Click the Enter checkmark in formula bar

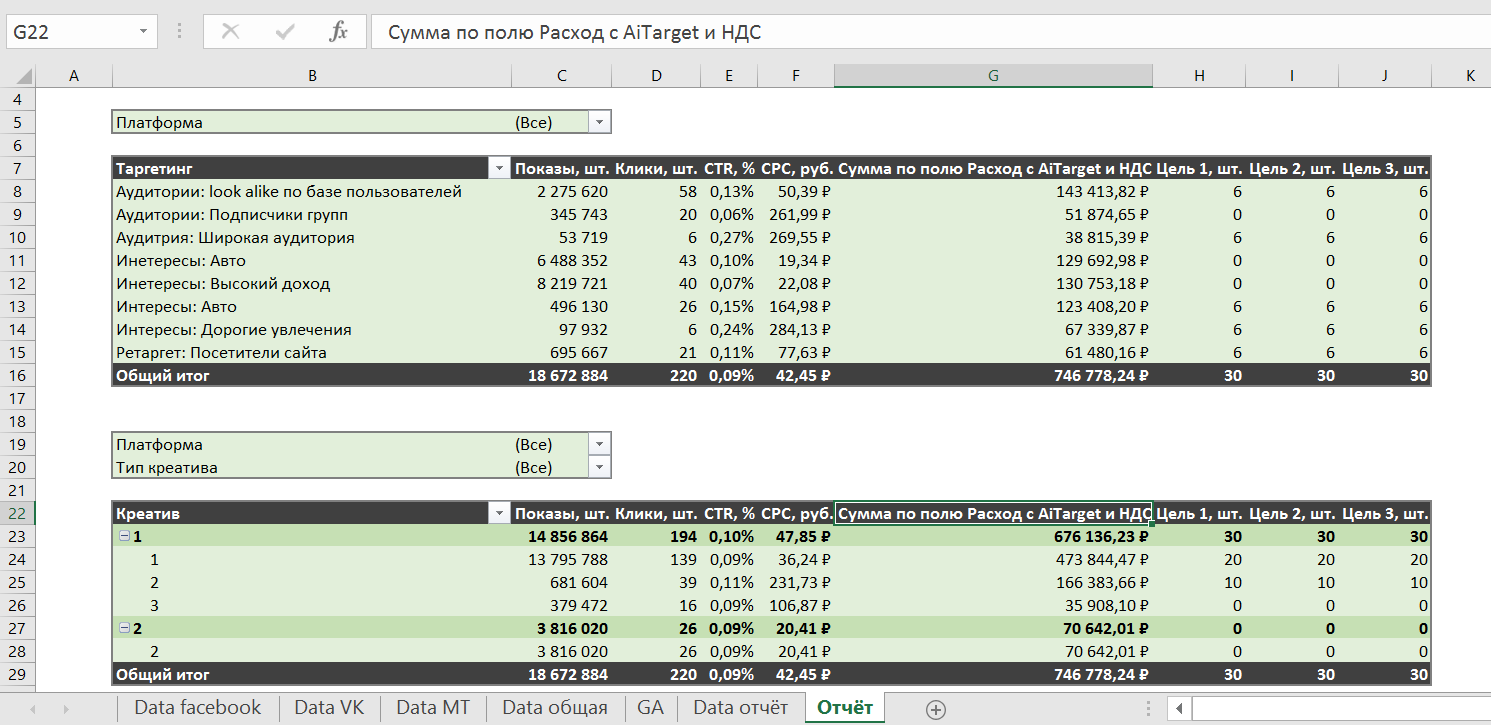(x=285, y=32)
